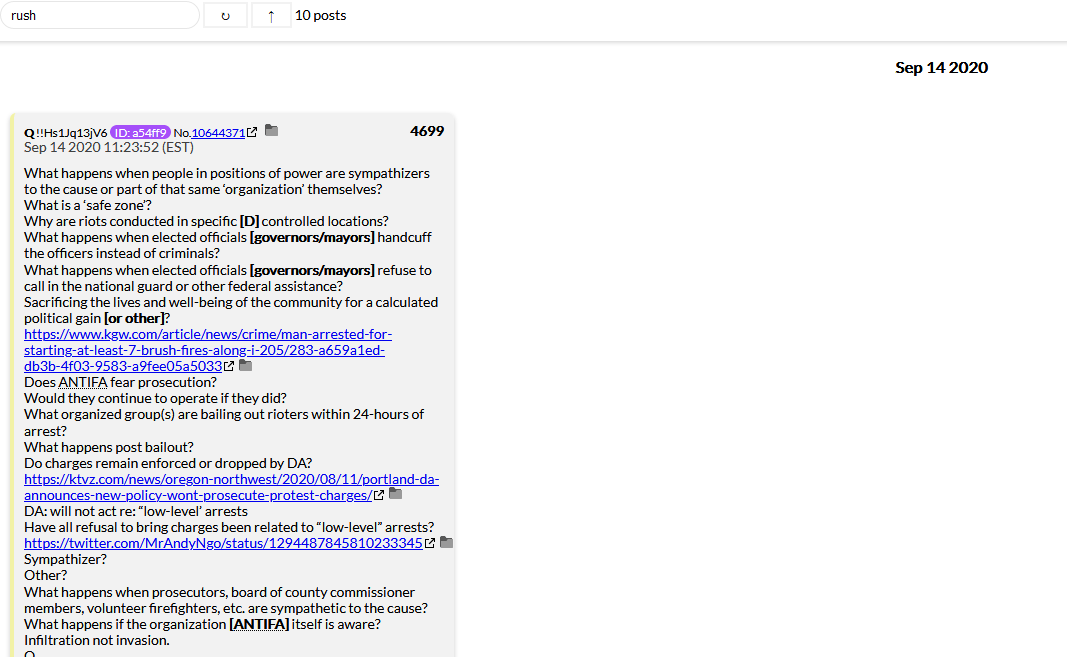Click archive folder icon after Twitter URL

pos(446,543)
